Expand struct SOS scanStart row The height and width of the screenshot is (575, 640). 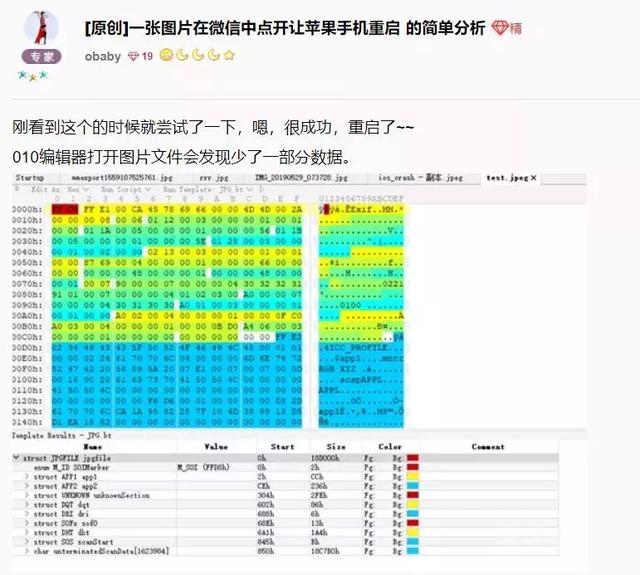(x=27, y=542)
